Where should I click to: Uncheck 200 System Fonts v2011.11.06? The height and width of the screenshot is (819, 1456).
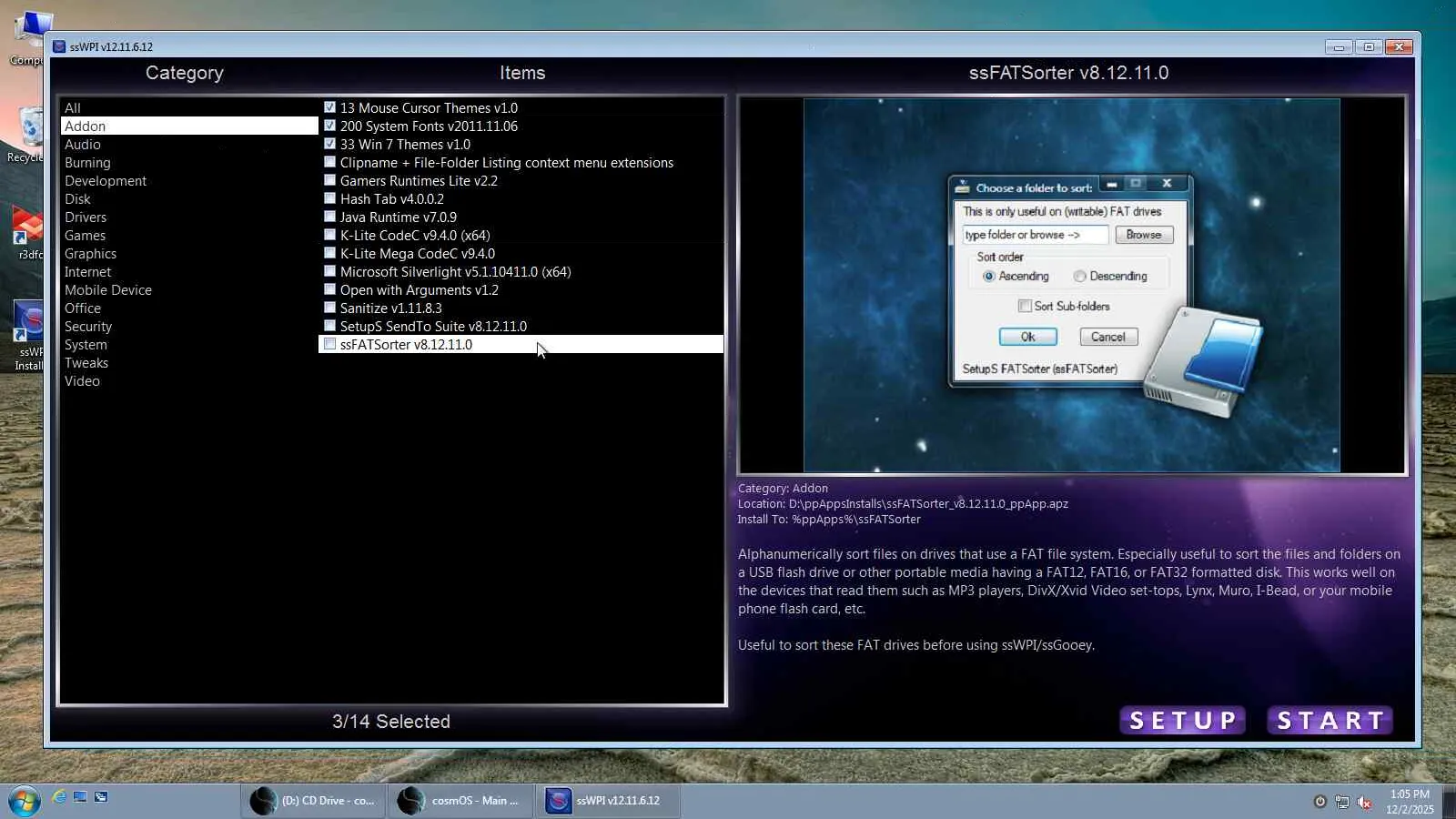pos(330,126)
